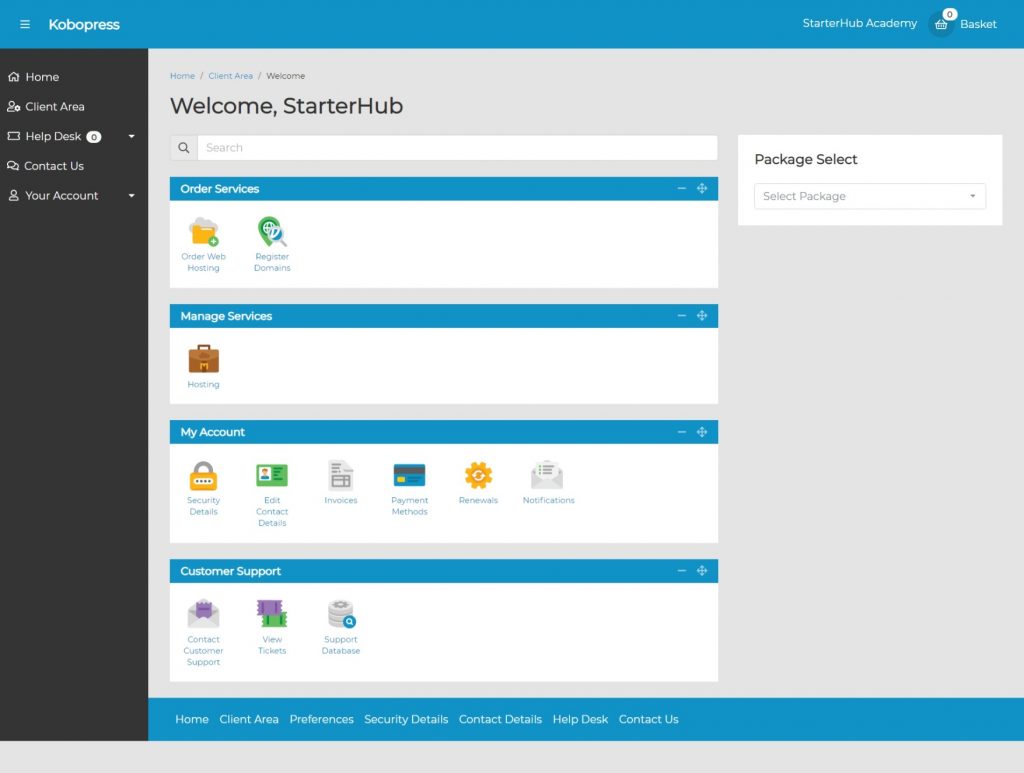Open the Notifications envelope icon
The width and height of the screenshot is (1024, 773).
547,475
